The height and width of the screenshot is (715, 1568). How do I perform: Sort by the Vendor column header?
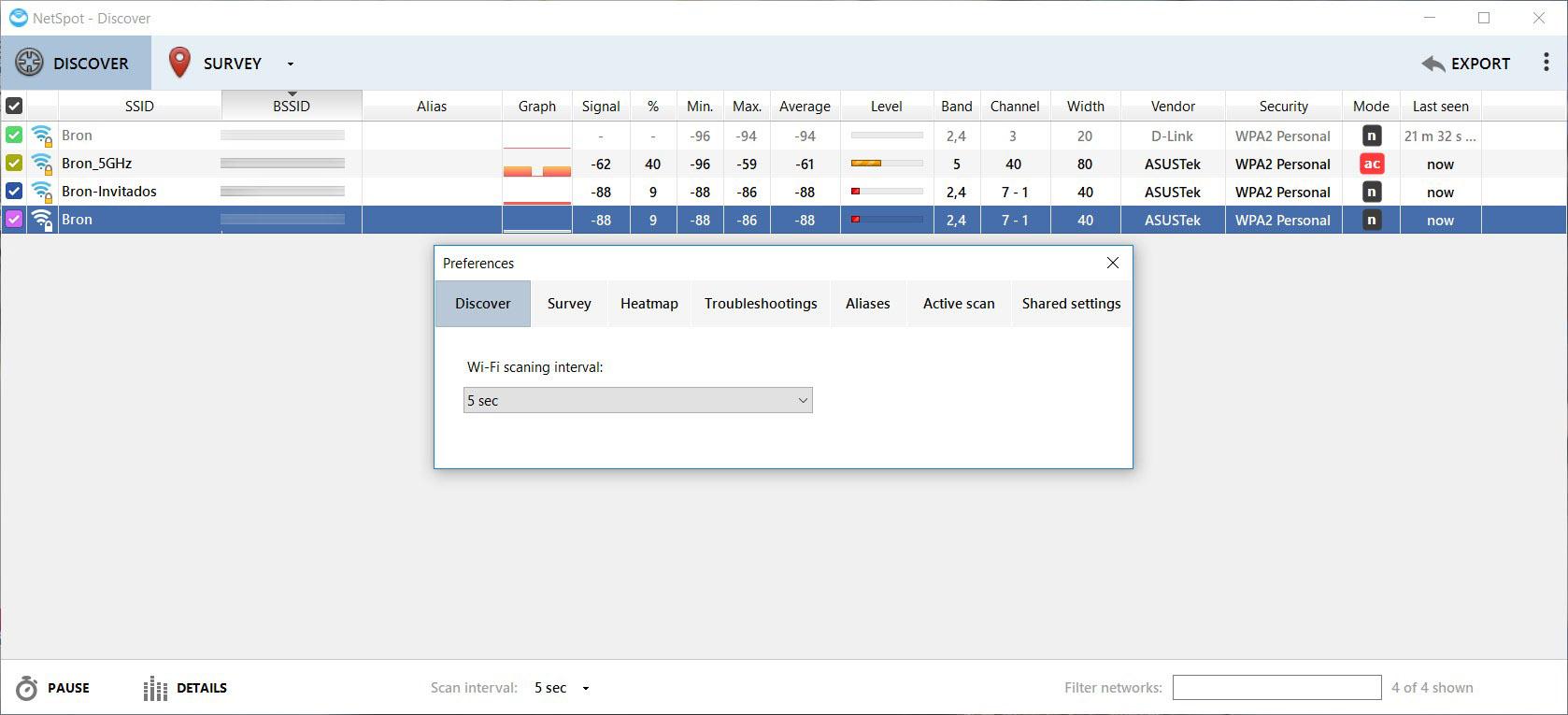(1173, 107)
